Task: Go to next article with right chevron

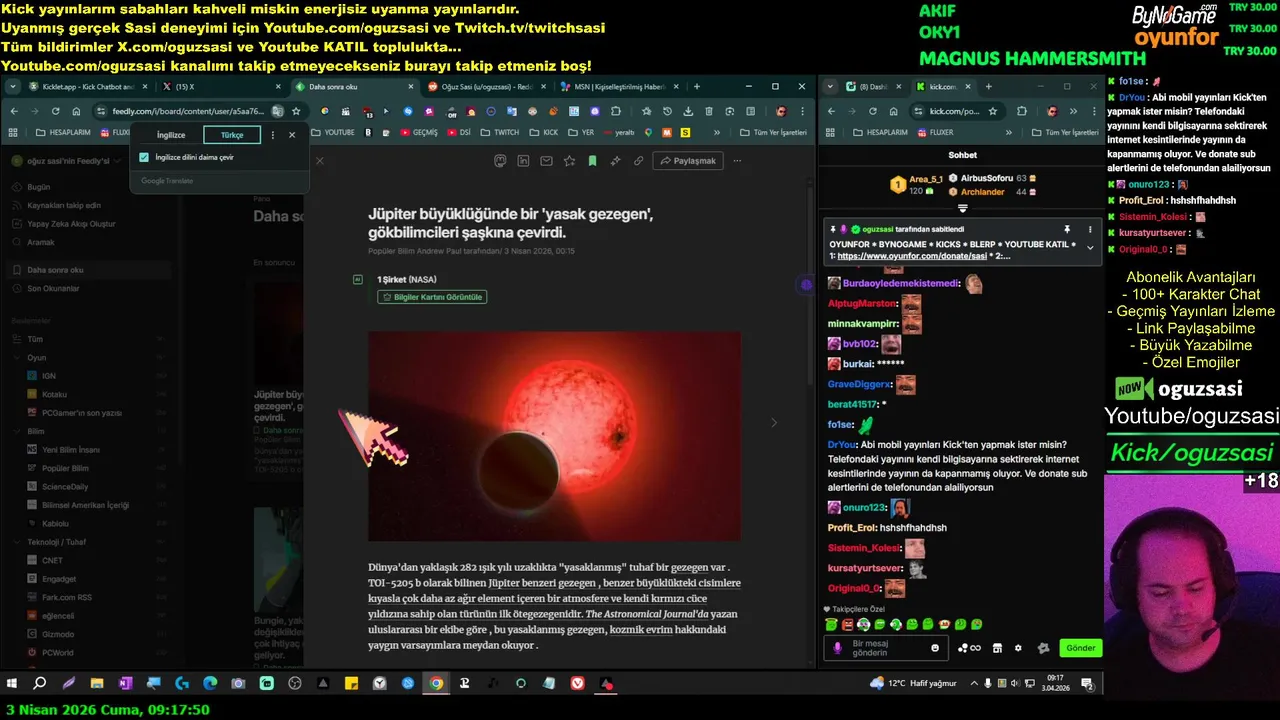Action: [x=773, y=423]
